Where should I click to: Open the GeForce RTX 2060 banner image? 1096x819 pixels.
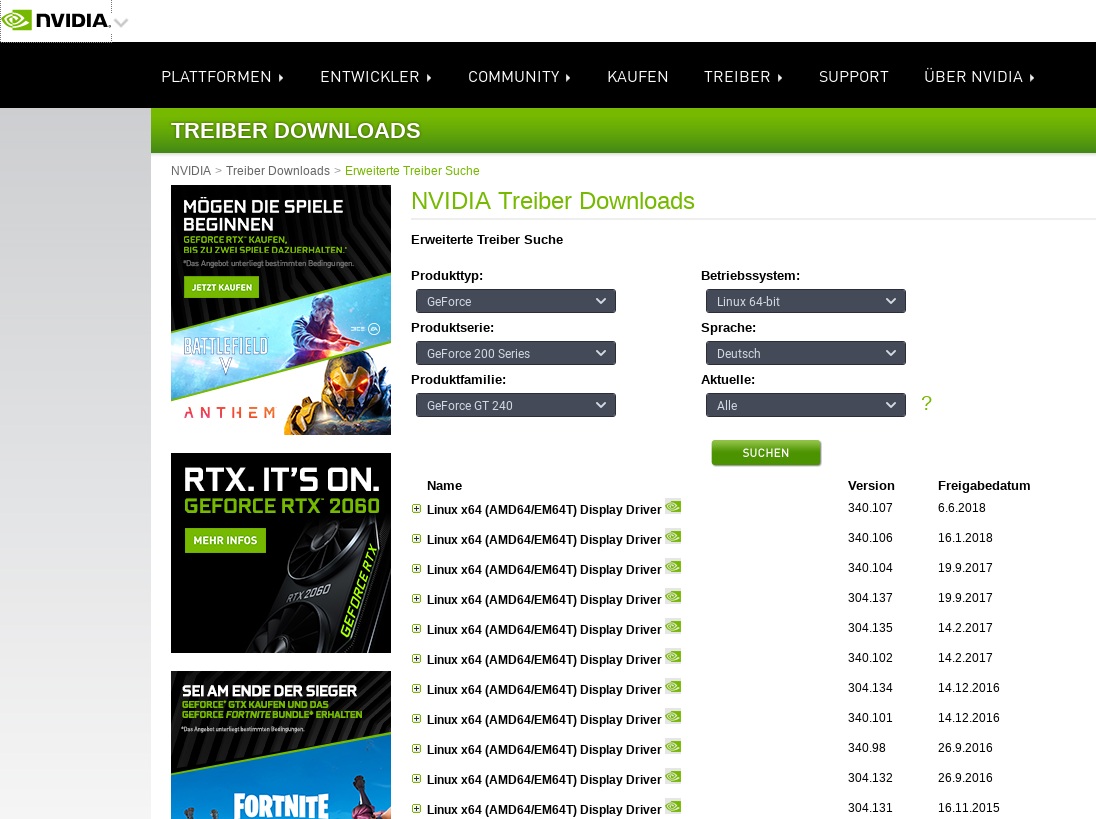[281, 553]
